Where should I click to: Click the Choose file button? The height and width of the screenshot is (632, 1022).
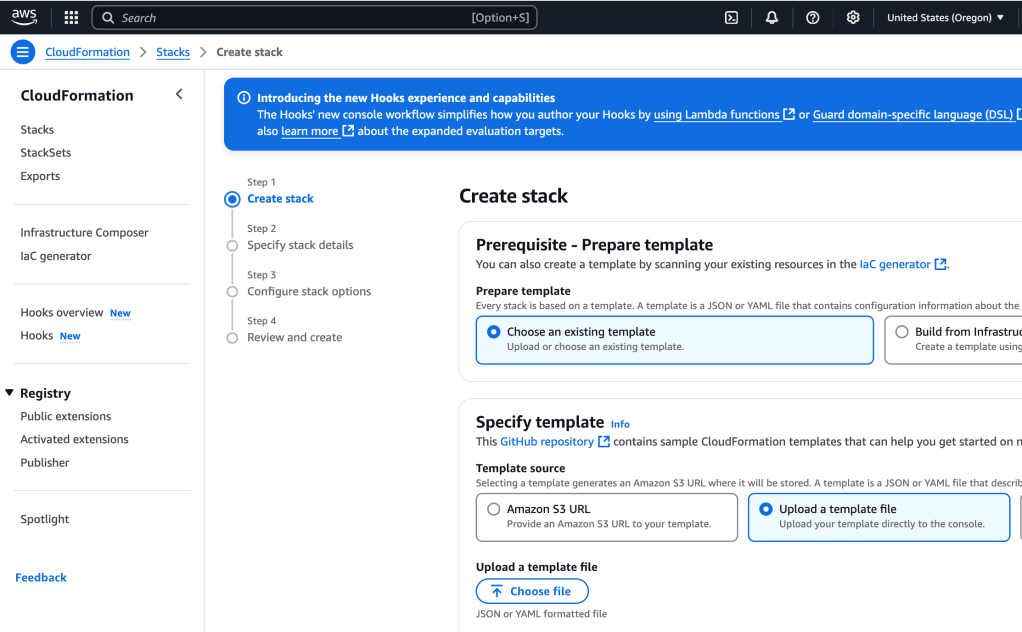coord(532,591)
